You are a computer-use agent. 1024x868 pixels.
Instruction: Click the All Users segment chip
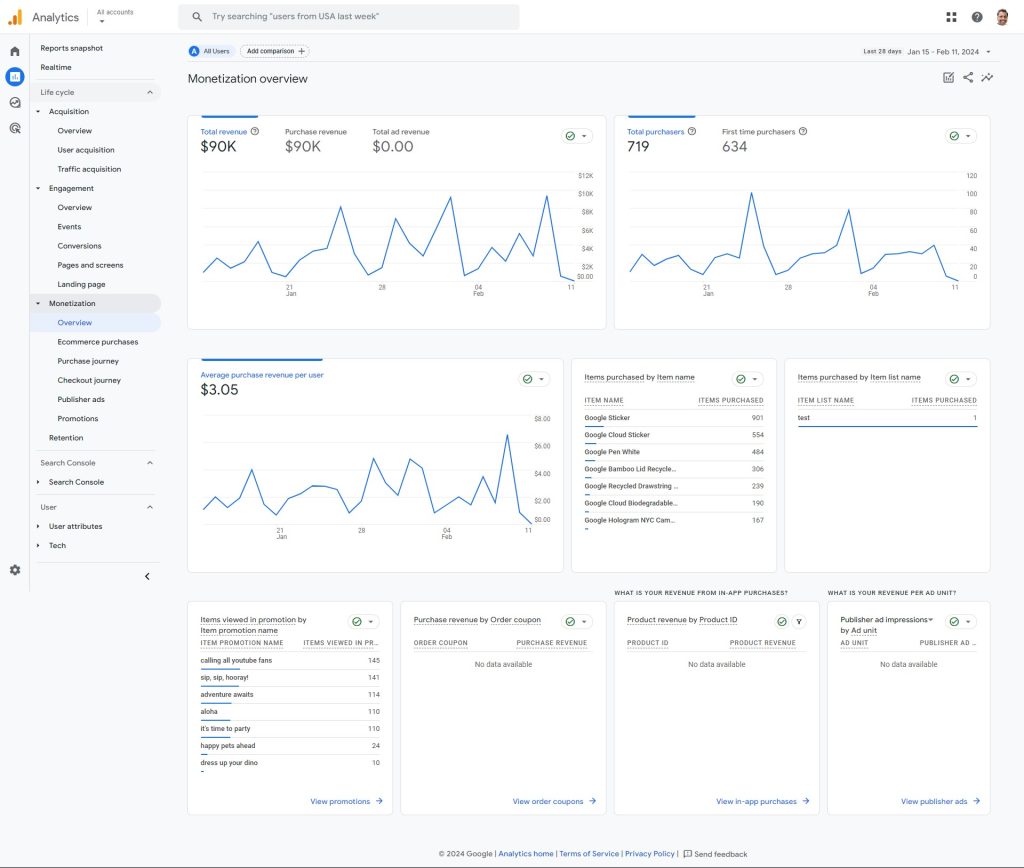click(x=210, y=51)
